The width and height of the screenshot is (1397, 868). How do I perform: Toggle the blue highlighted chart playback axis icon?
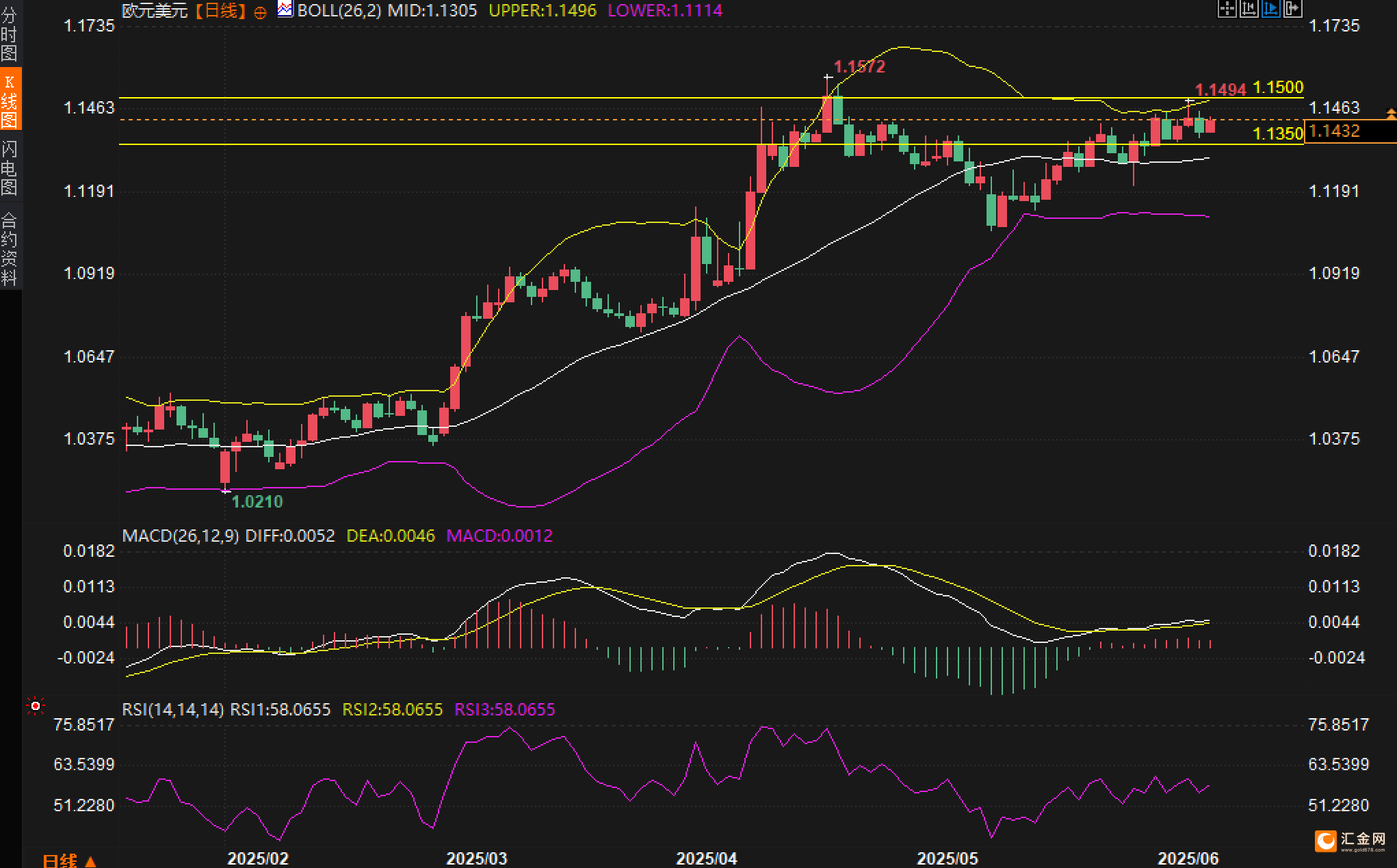[1270, 8]
